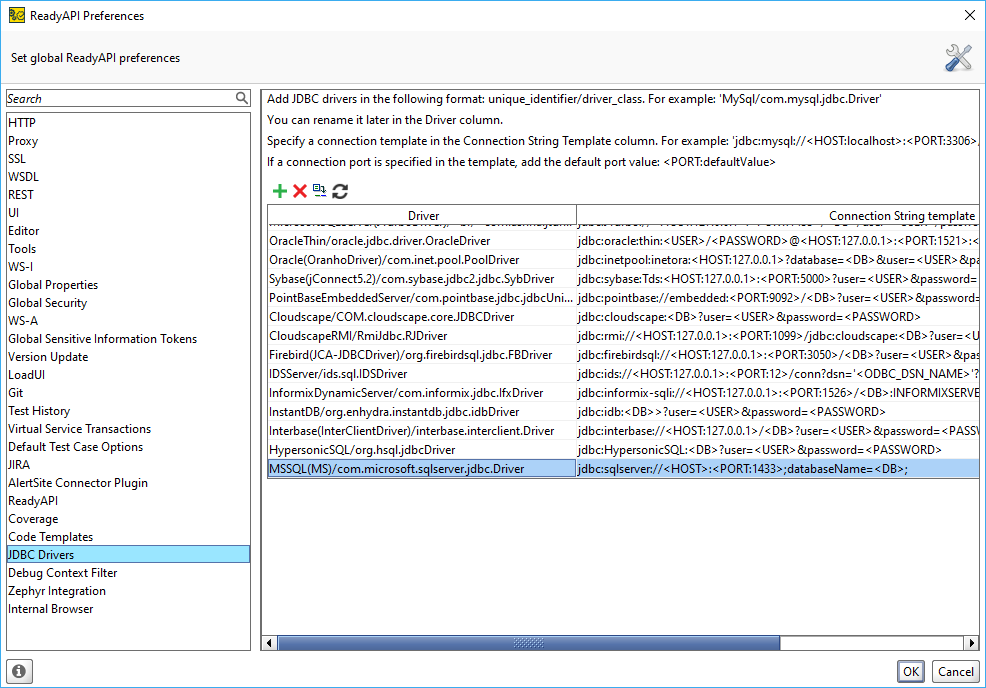Viewport: 986px width, 688px height.
Task: Select LoadUI in the preferences list
Action: click(x=128, y=375)
